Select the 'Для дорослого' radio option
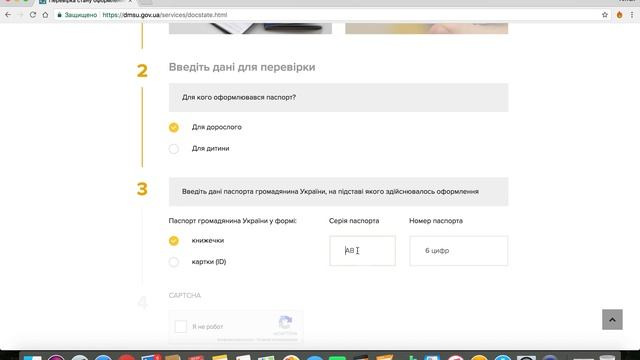Screen dimensions: 640x360 click(173, 127)
